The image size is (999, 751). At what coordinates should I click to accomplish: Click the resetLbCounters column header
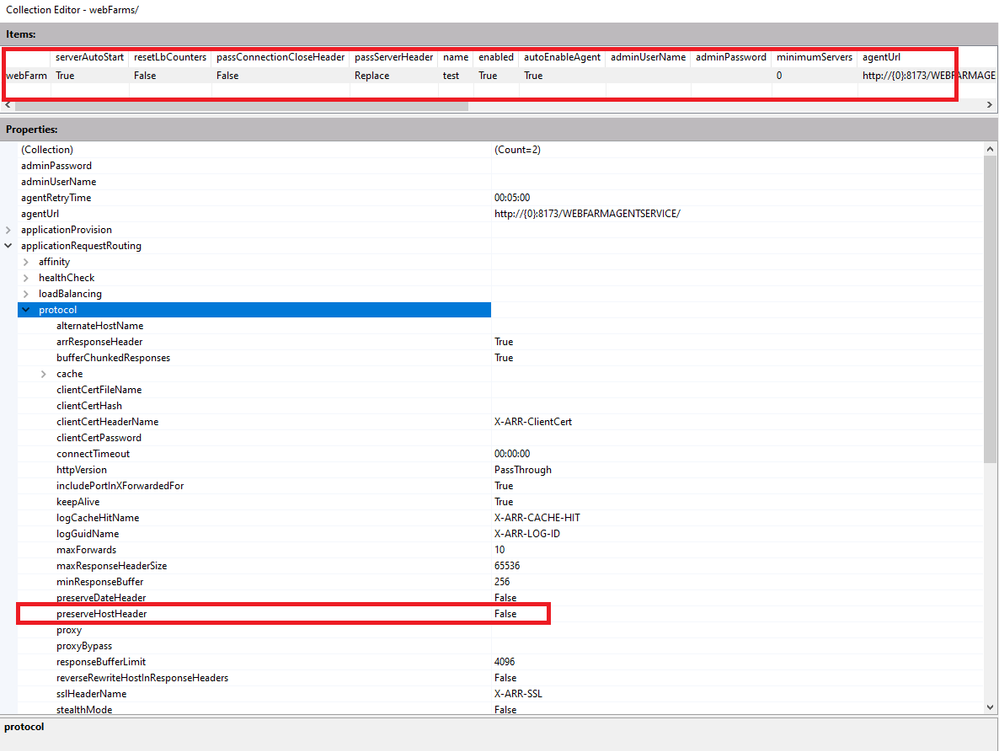pos(170,57)
